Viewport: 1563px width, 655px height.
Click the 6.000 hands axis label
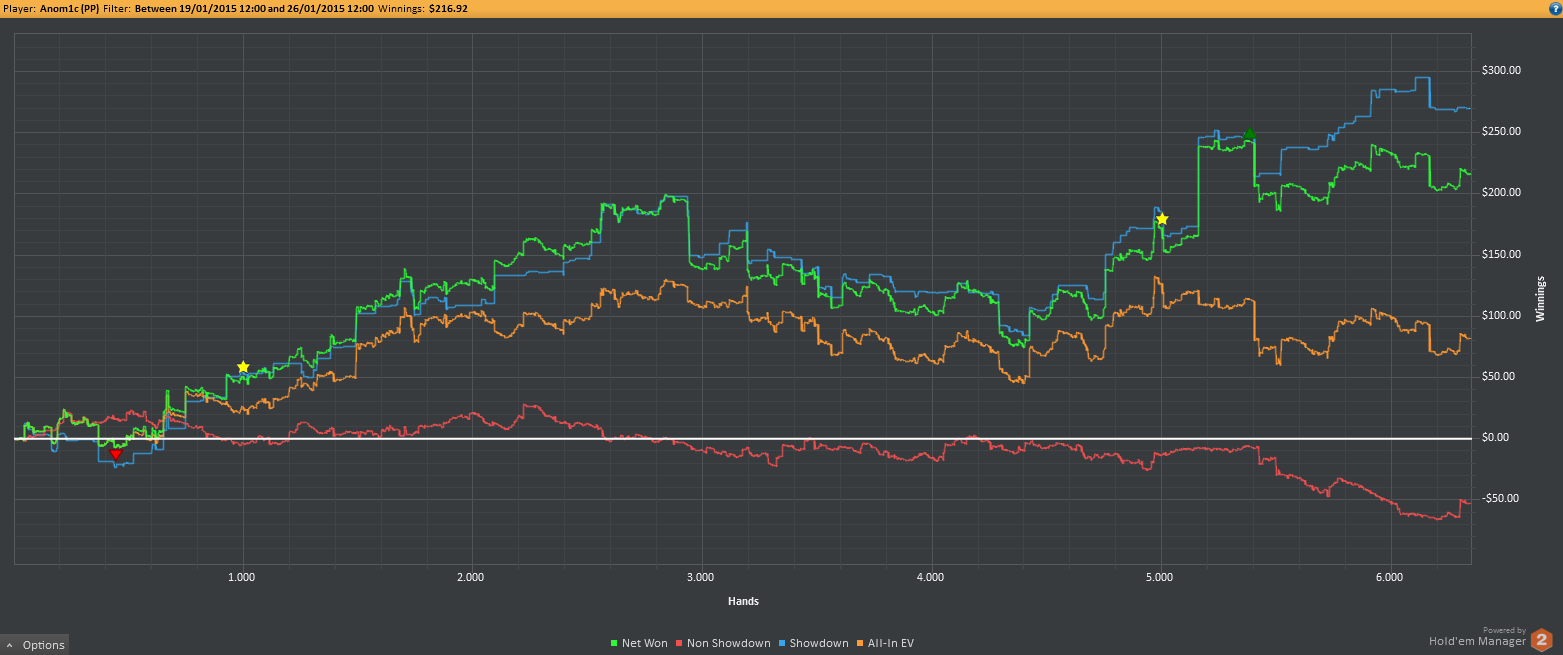(1389, 578)
